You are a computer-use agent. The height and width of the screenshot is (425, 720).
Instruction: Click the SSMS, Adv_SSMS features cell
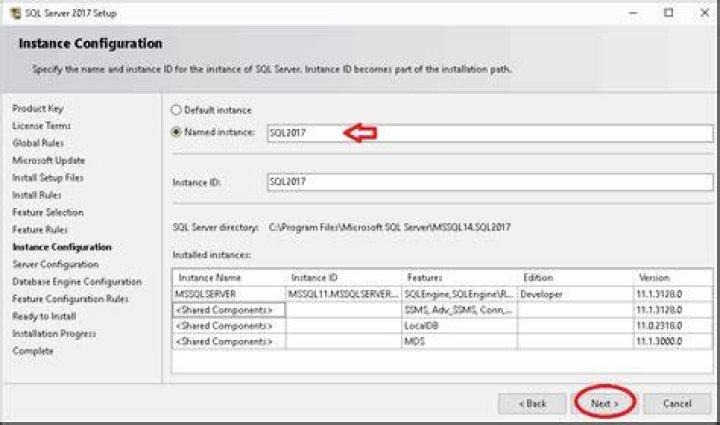(459, 310)
